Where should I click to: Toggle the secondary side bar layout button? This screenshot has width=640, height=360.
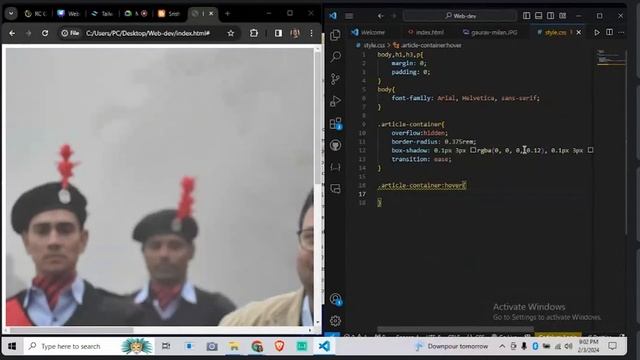551,16
